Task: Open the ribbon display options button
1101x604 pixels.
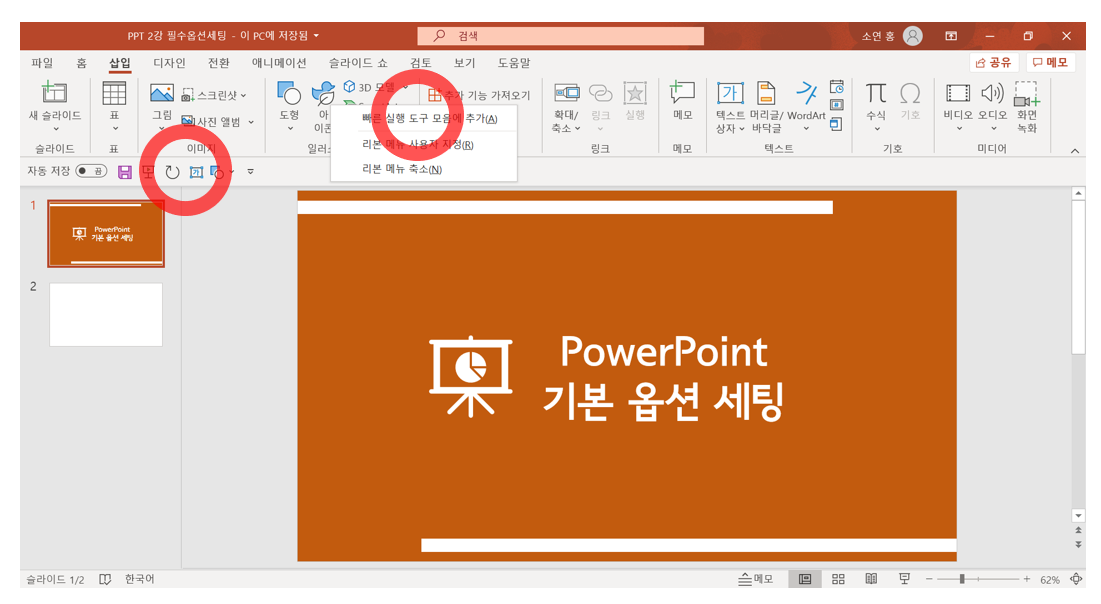Action: 951,36
